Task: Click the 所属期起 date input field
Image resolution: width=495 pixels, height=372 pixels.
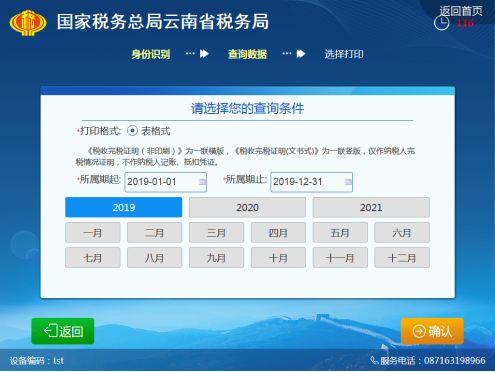Action: pos(166,182)
